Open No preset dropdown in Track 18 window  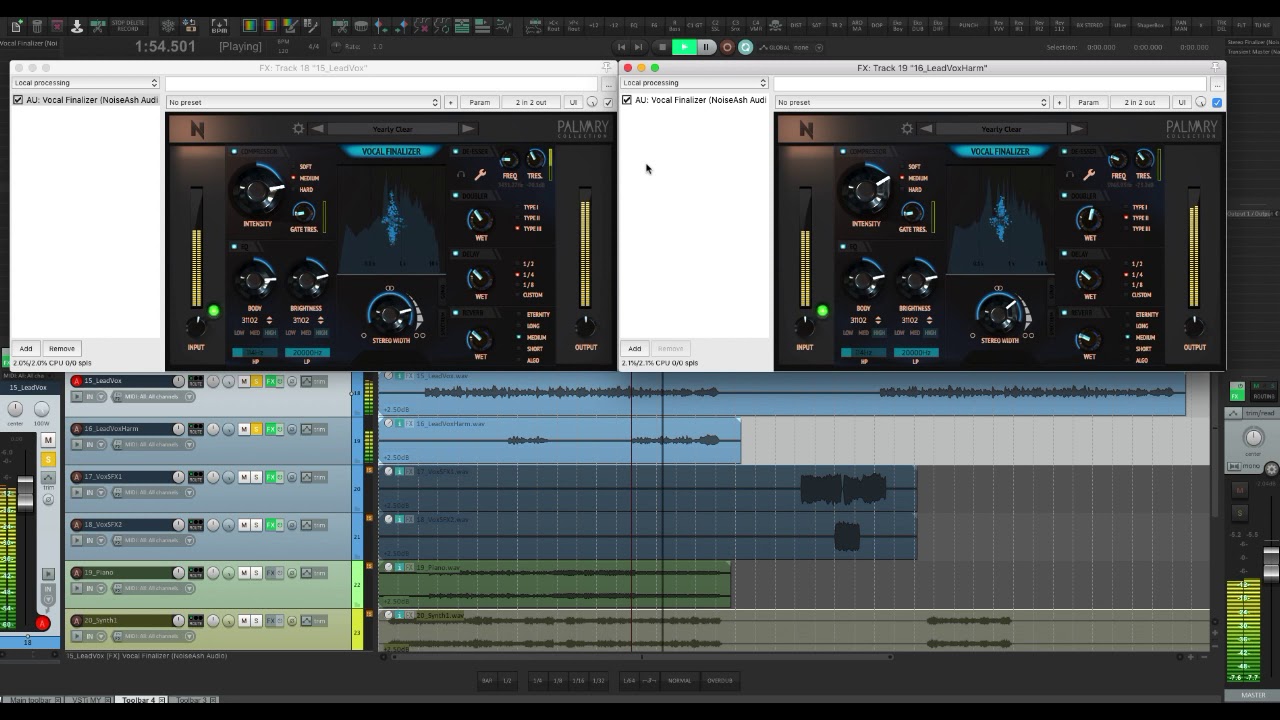point(303,102)
